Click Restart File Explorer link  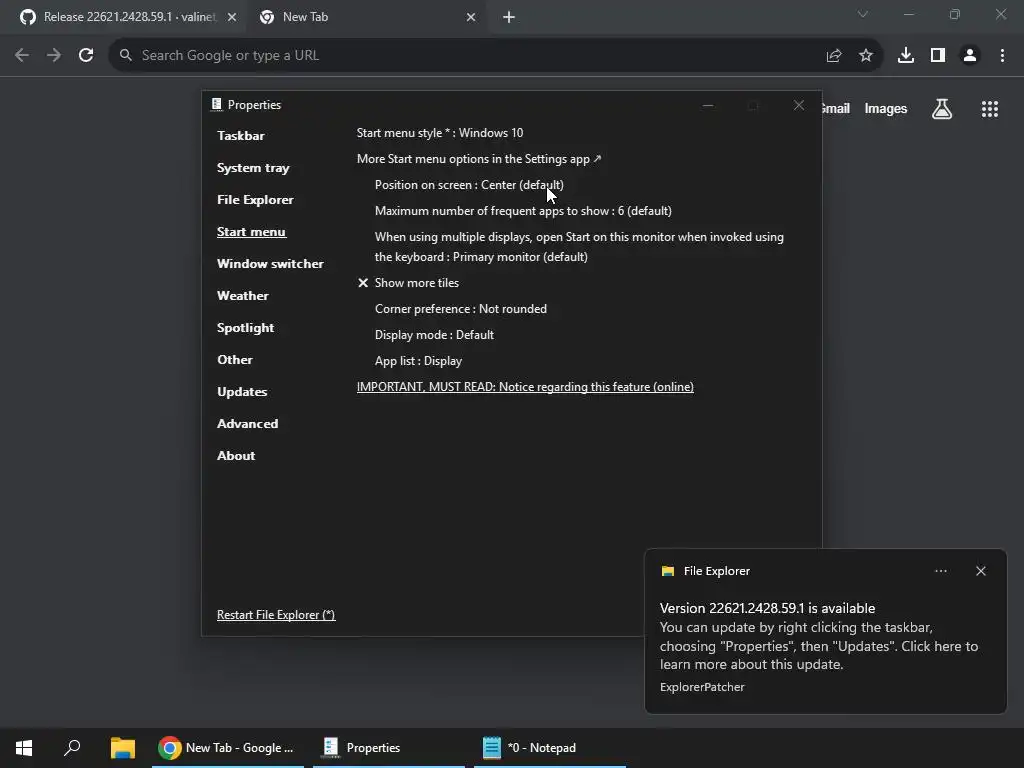pos(276,615)
